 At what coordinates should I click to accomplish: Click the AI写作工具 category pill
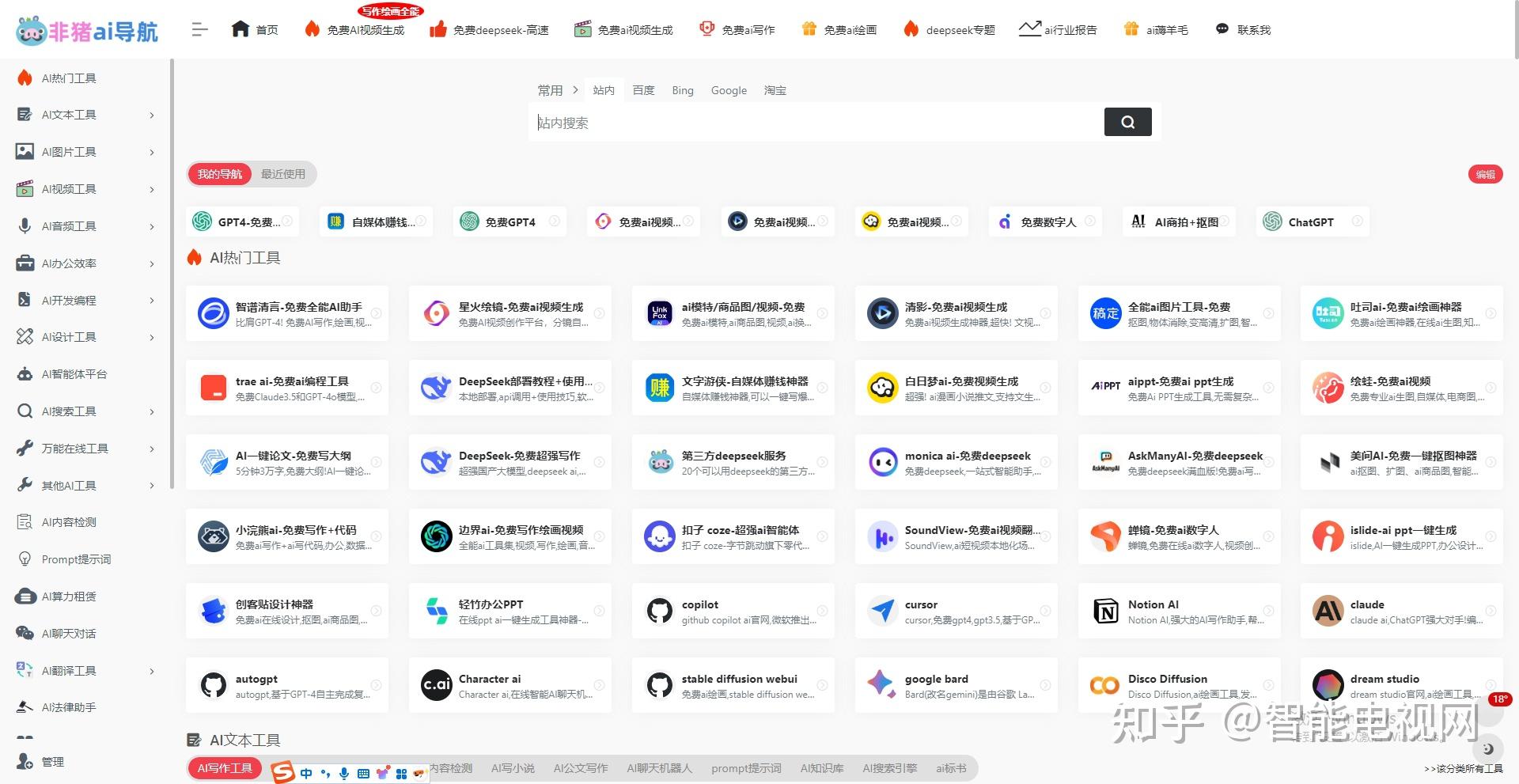(225, 768)
